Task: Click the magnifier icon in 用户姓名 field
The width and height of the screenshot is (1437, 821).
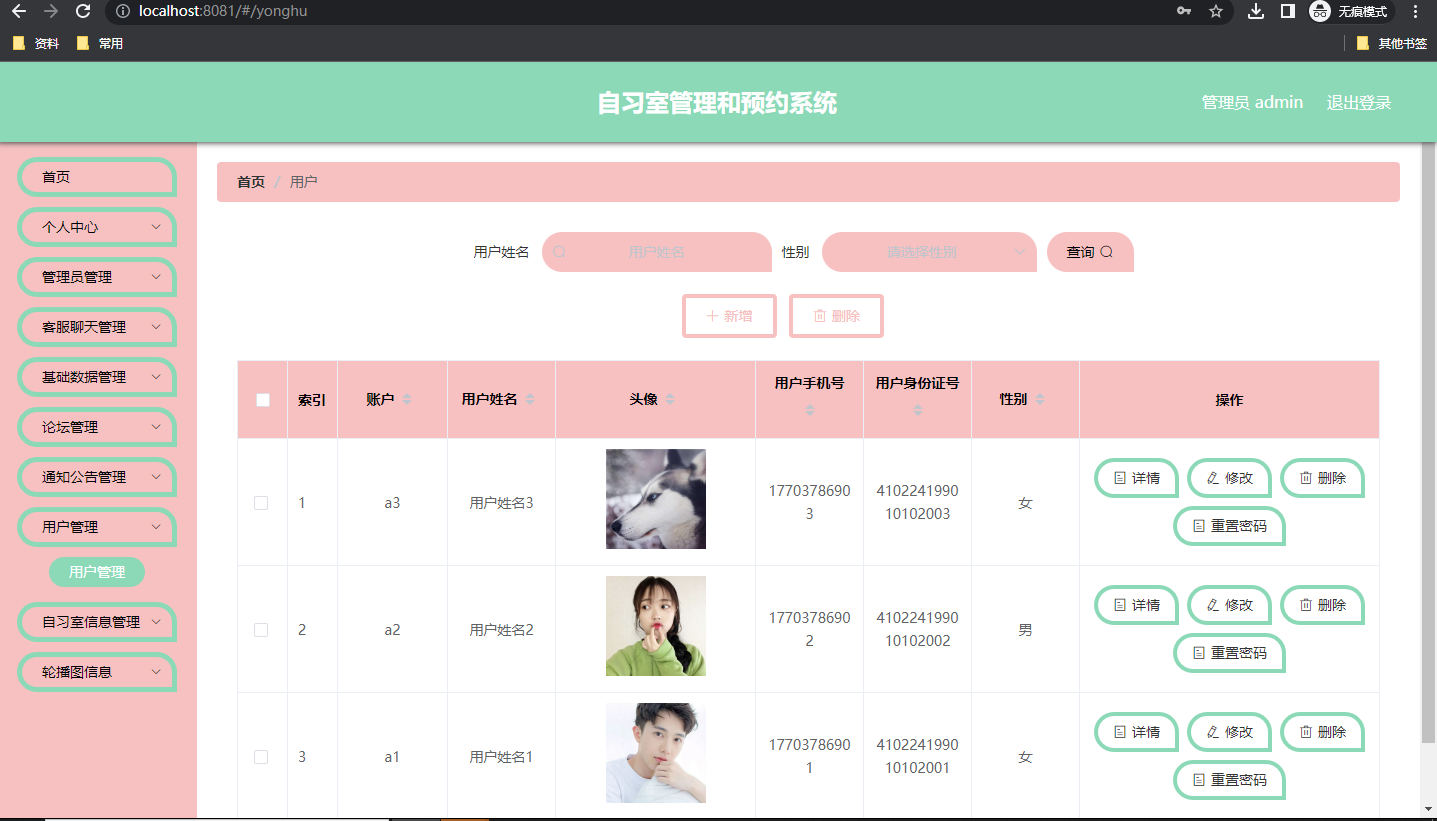Action: click(559, 252)
